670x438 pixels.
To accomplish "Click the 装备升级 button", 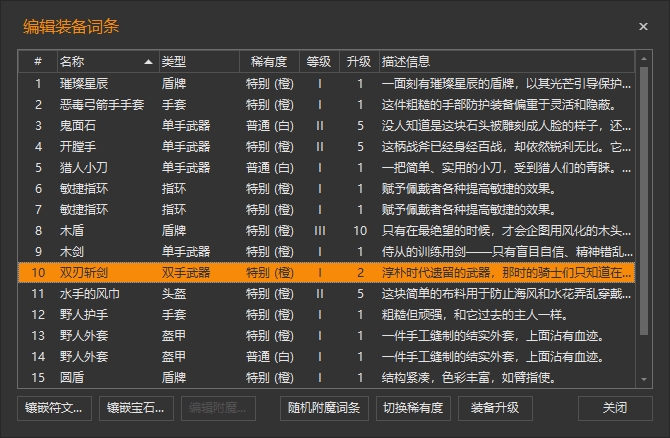I will coord(495,409).
